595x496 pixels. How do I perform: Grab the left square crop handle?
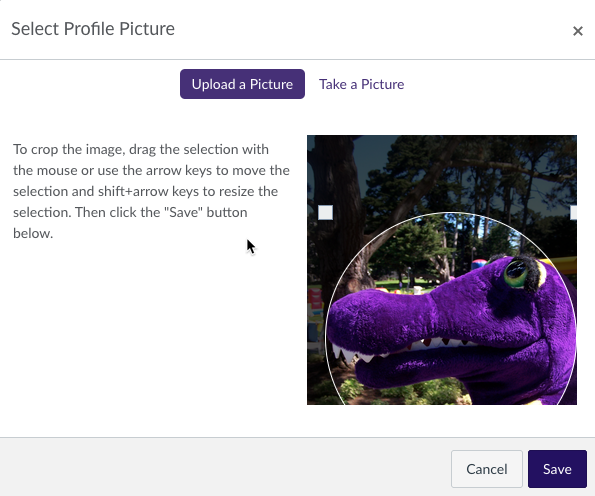tap(325, 213)
